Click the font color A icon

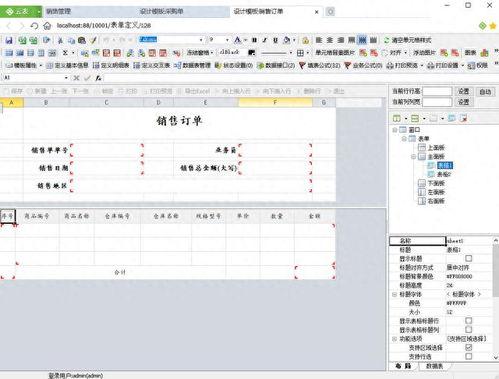(237, 40)
